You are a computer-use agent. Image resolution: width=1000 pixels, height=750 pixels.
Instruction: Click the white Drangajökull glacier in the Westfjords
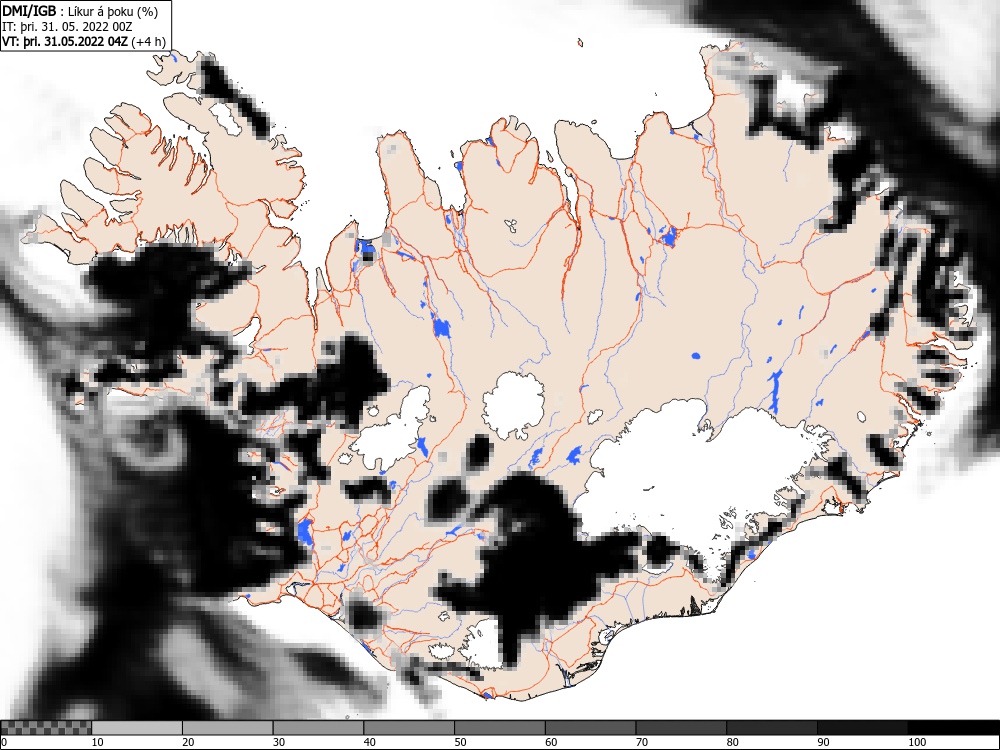226,119
